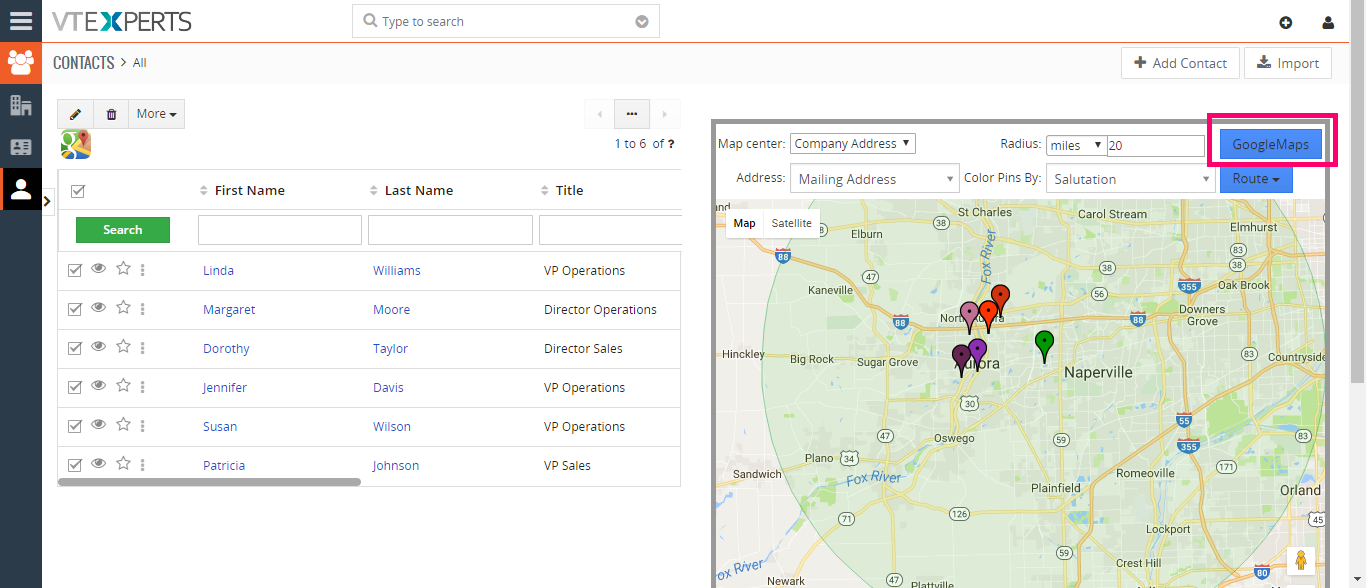Go to the previous page arrow
The height and width of the screenshot is (588, 1366).
tap(599, 114)
